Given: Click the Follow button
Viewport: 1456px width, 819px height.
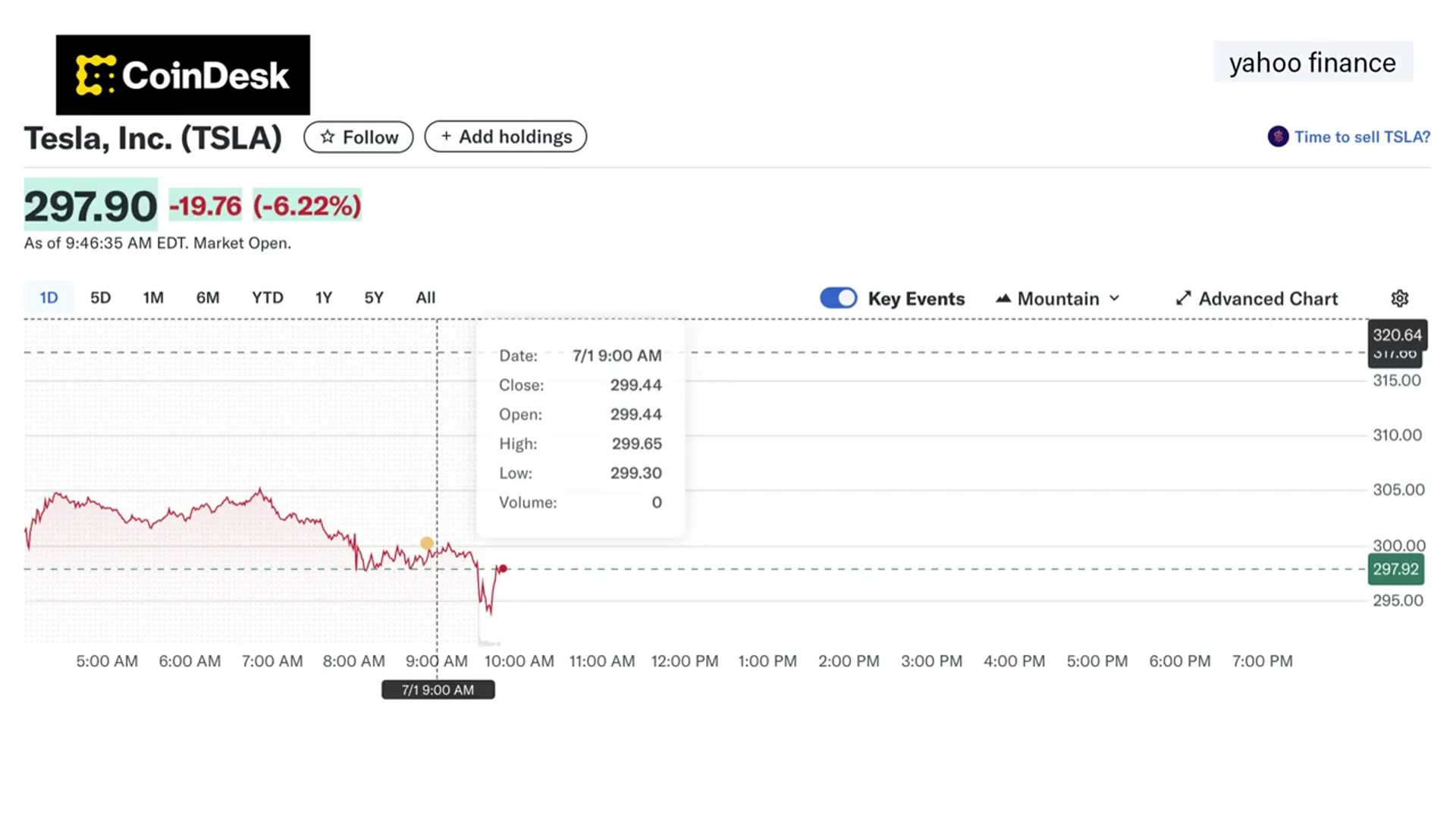Looking at the screenshot, I should 359,136.
